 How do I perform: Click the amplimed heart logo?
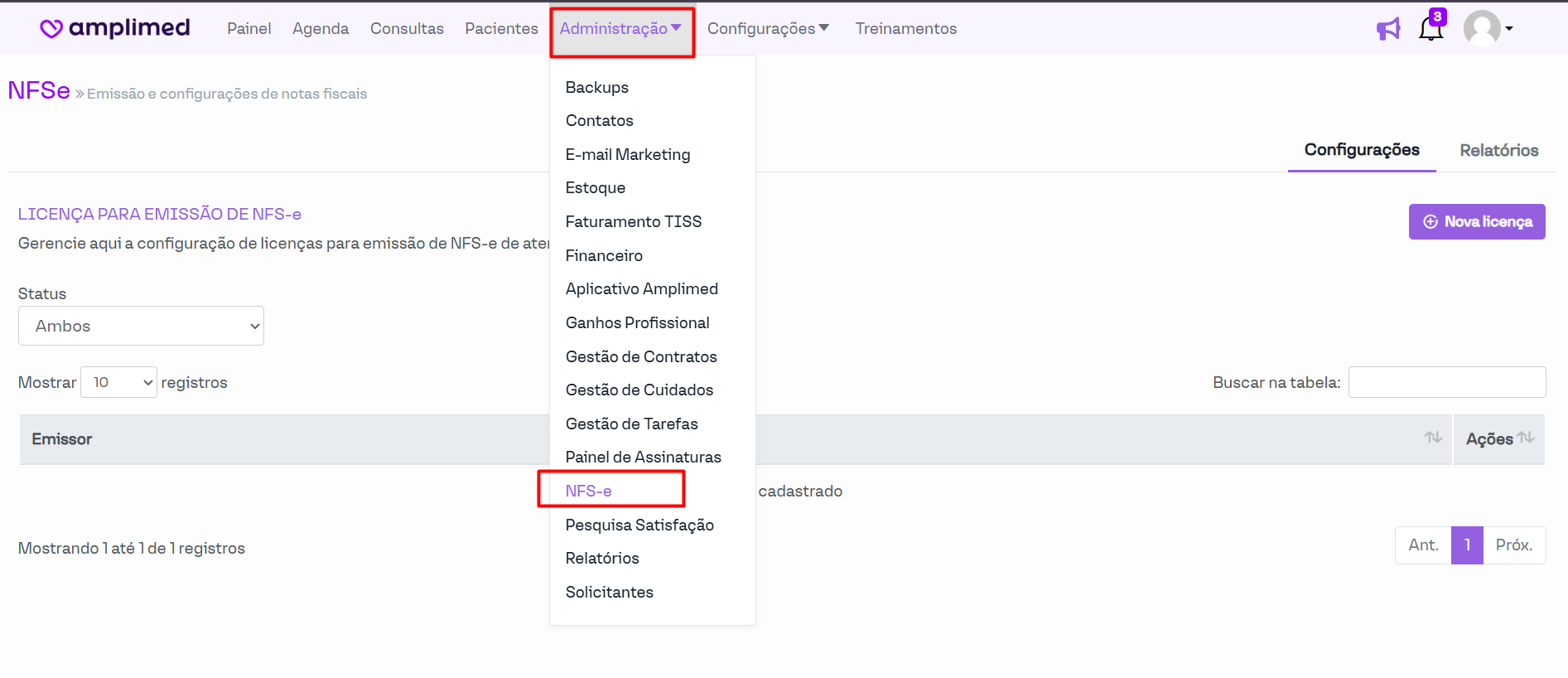coord(51,28)
